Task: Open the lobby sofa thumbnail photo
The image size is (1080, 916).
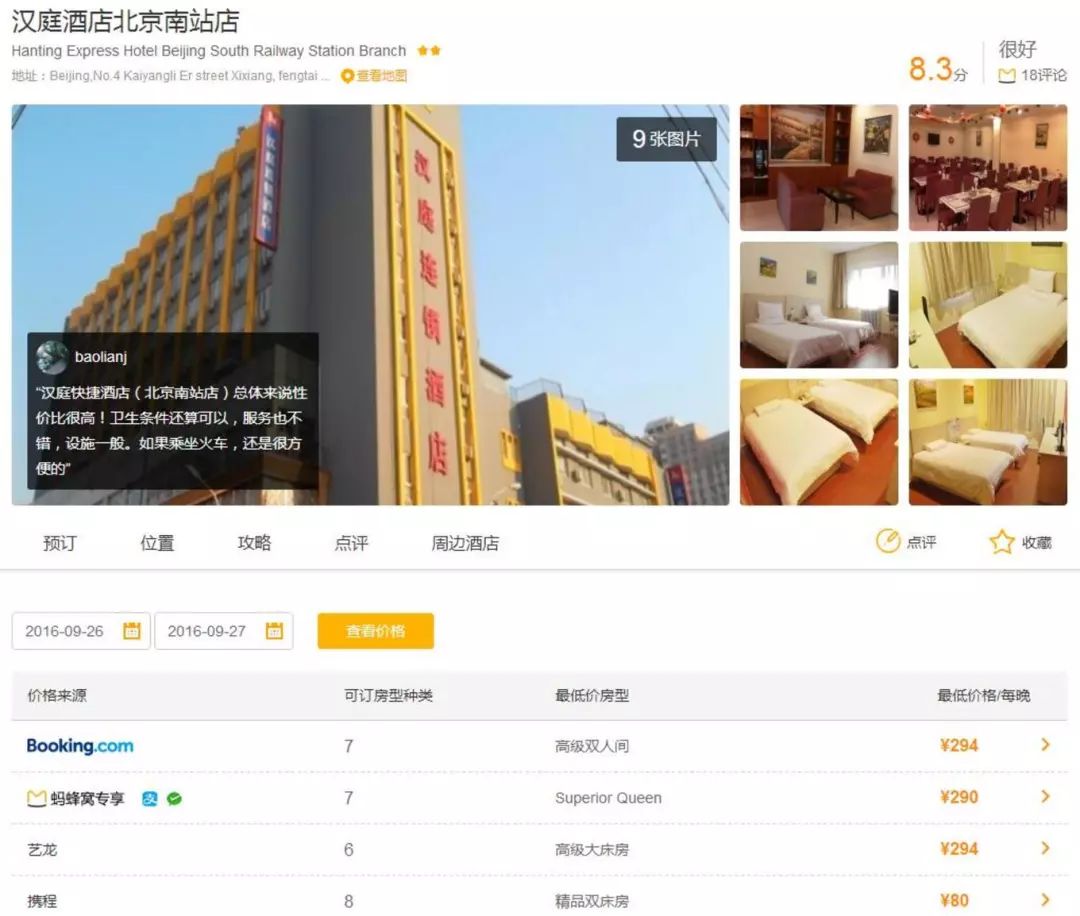Action: pyautogui.click(x=819, y=167)
